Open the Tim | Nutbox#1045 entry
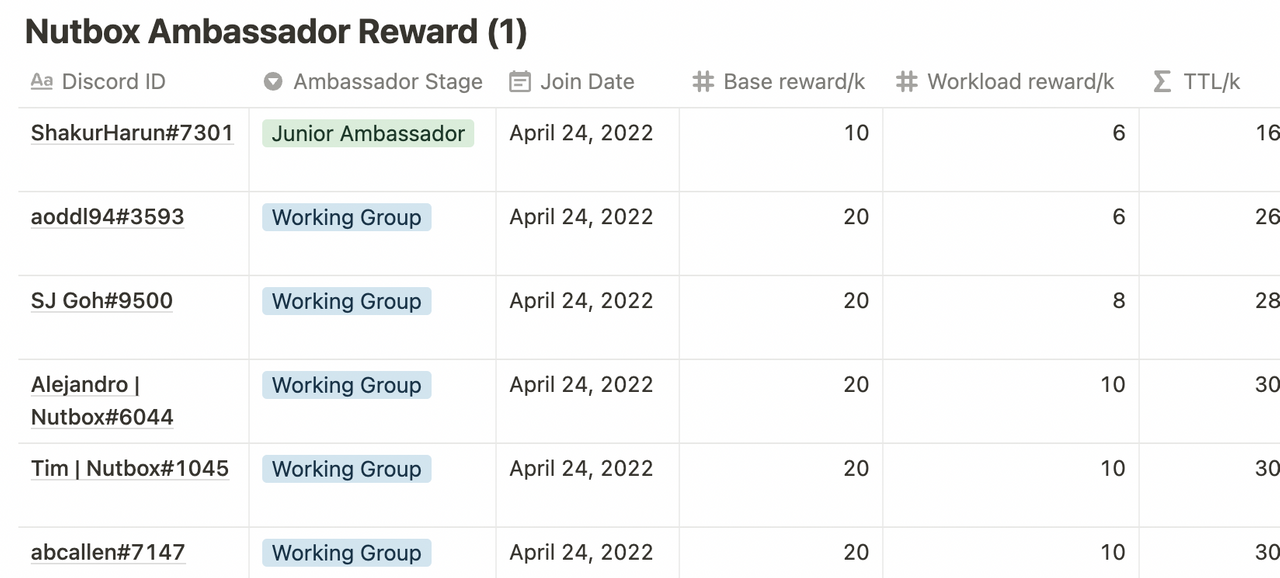1280x578 pixels. pos(130,468)
